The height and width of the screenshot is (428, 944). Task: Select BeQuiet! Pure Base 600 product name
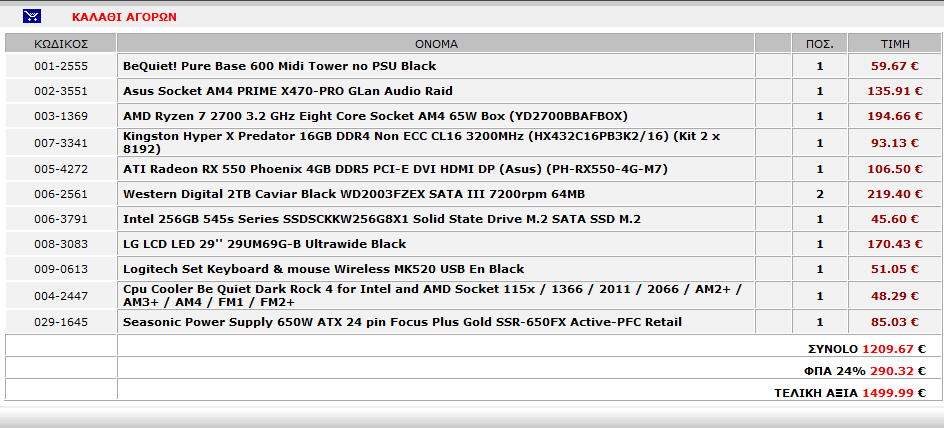point(279,66)
